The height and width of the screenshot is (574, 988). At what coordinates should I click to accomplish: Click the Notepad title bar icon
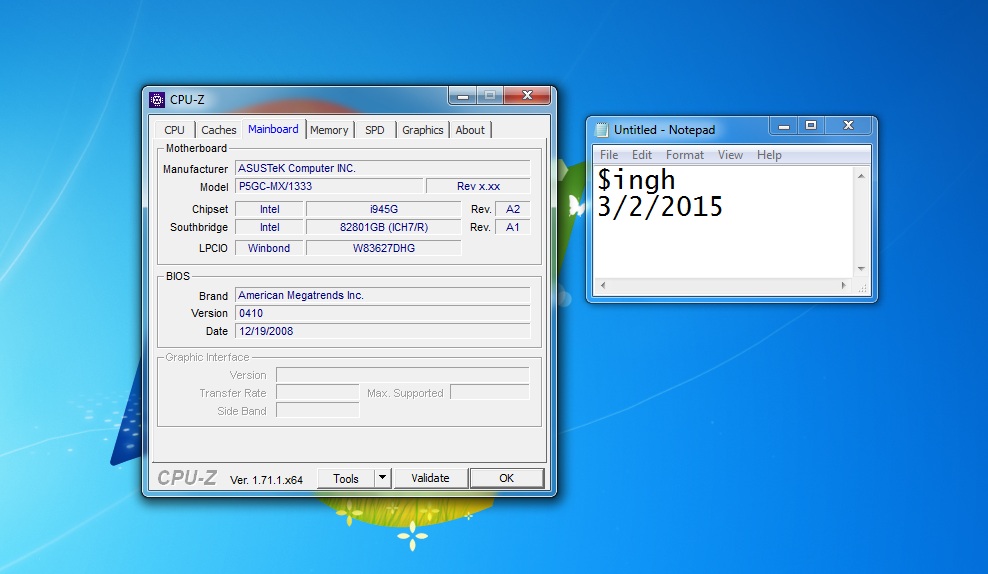tap(602, 130)
